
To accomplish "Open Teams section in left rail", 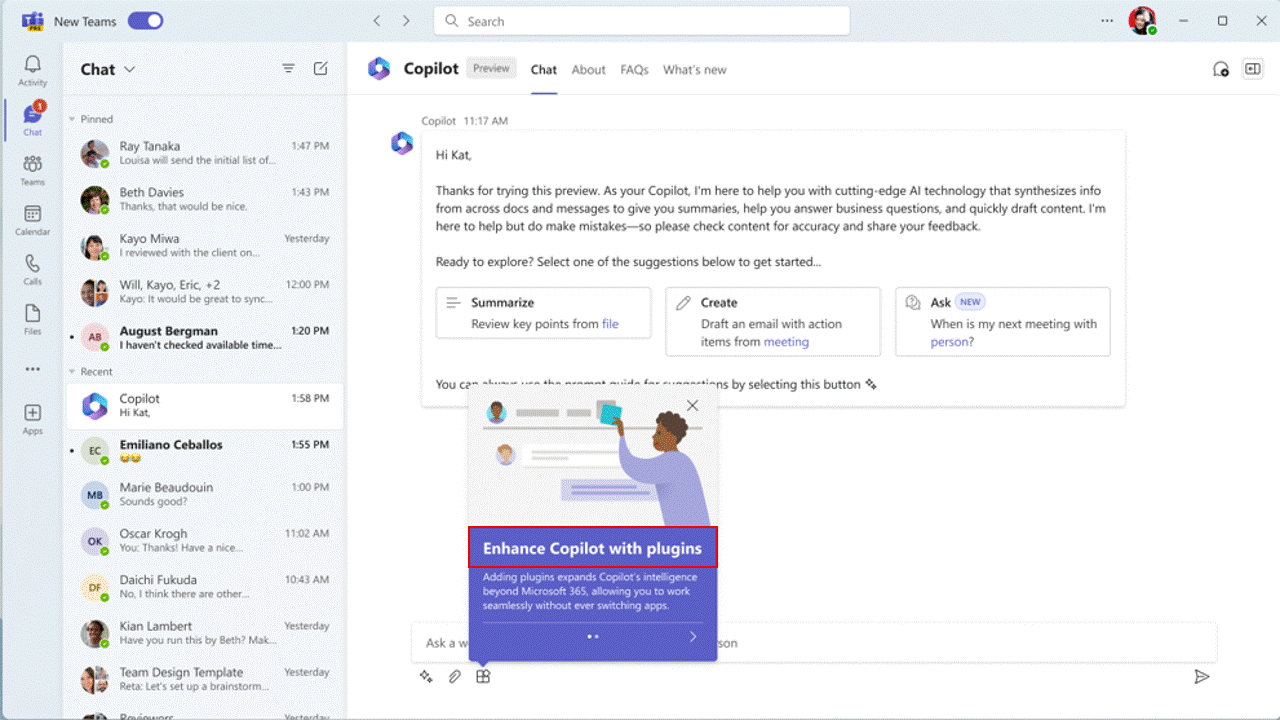I will tap(33, 169).
